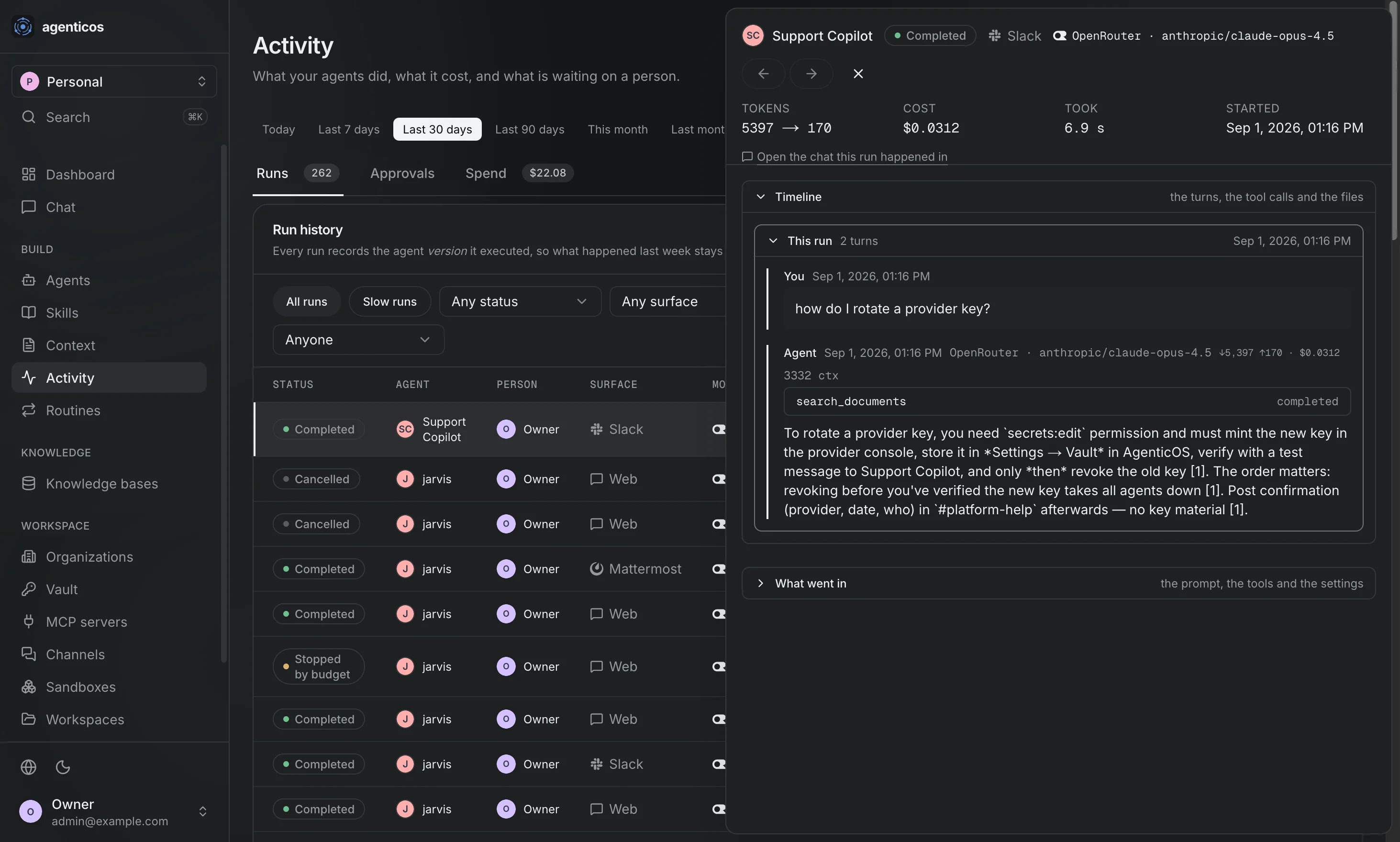Open the Anyone person filter dropdown
Screen dimensions: 1400x842
click(x=358, y=339)
